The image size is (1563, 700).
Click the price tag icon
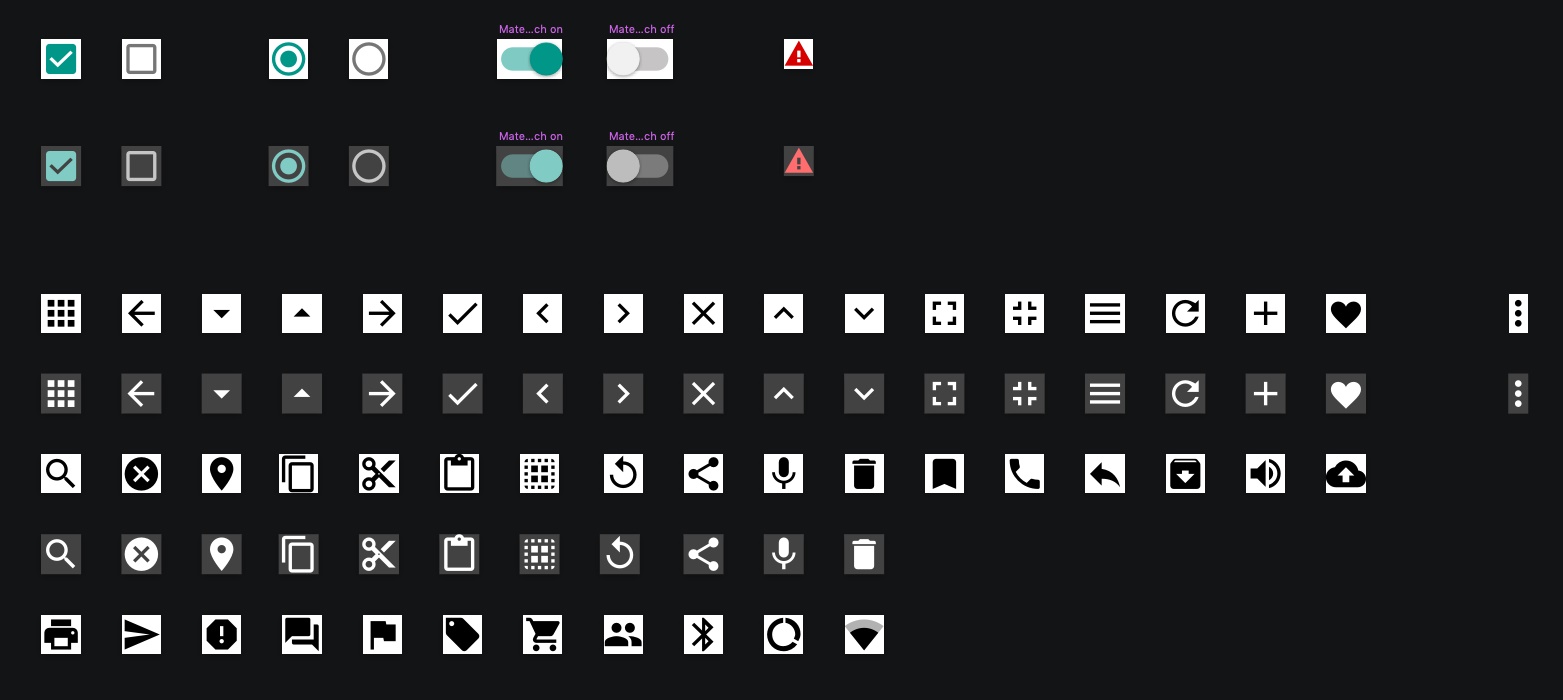point(462,634)
